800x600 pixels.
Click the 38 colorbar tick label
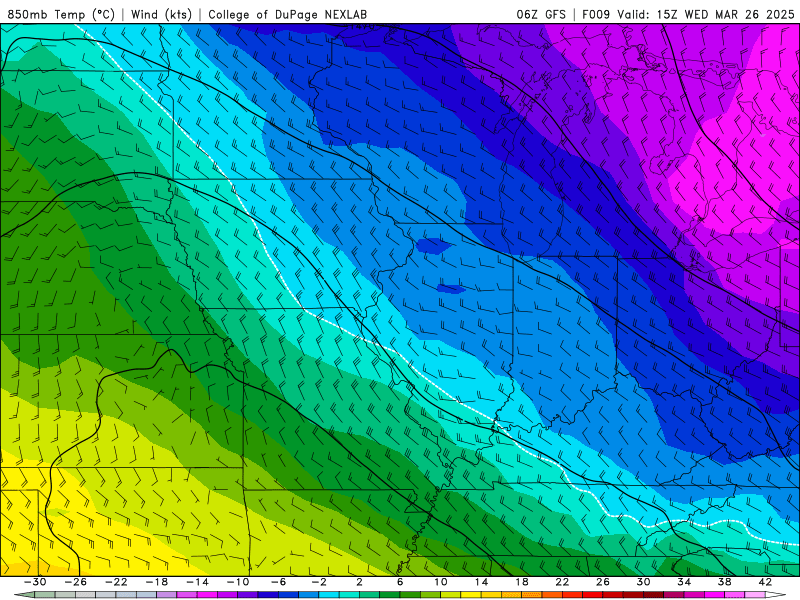point(724,582)
